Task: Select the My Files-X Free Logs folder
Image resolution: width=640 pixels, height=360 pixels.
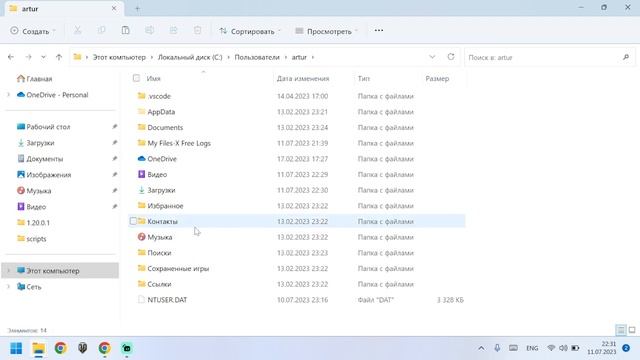Action: point(179,143)
